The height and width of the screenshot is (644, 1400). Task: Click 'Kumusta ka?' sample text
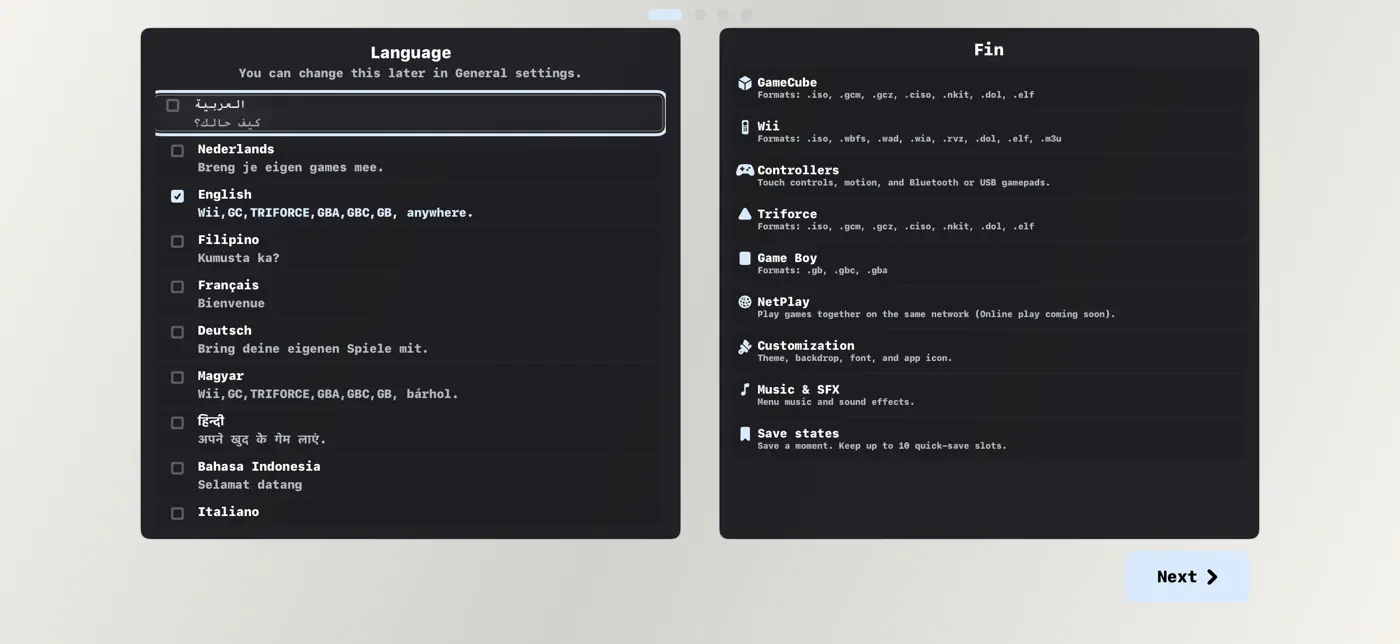pyautogui.click(x=238, y=258)
